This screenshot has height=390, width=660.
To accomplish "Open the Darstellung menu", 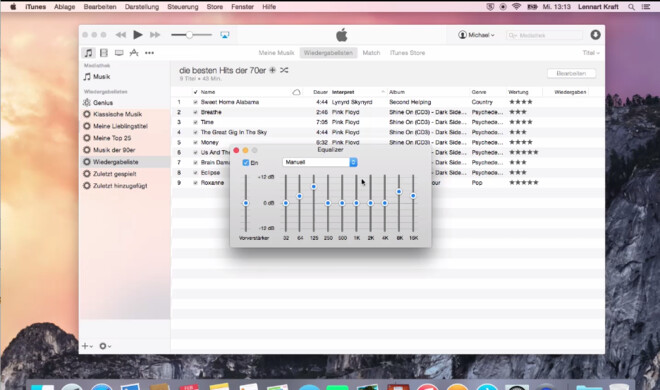I will [142, 7].
